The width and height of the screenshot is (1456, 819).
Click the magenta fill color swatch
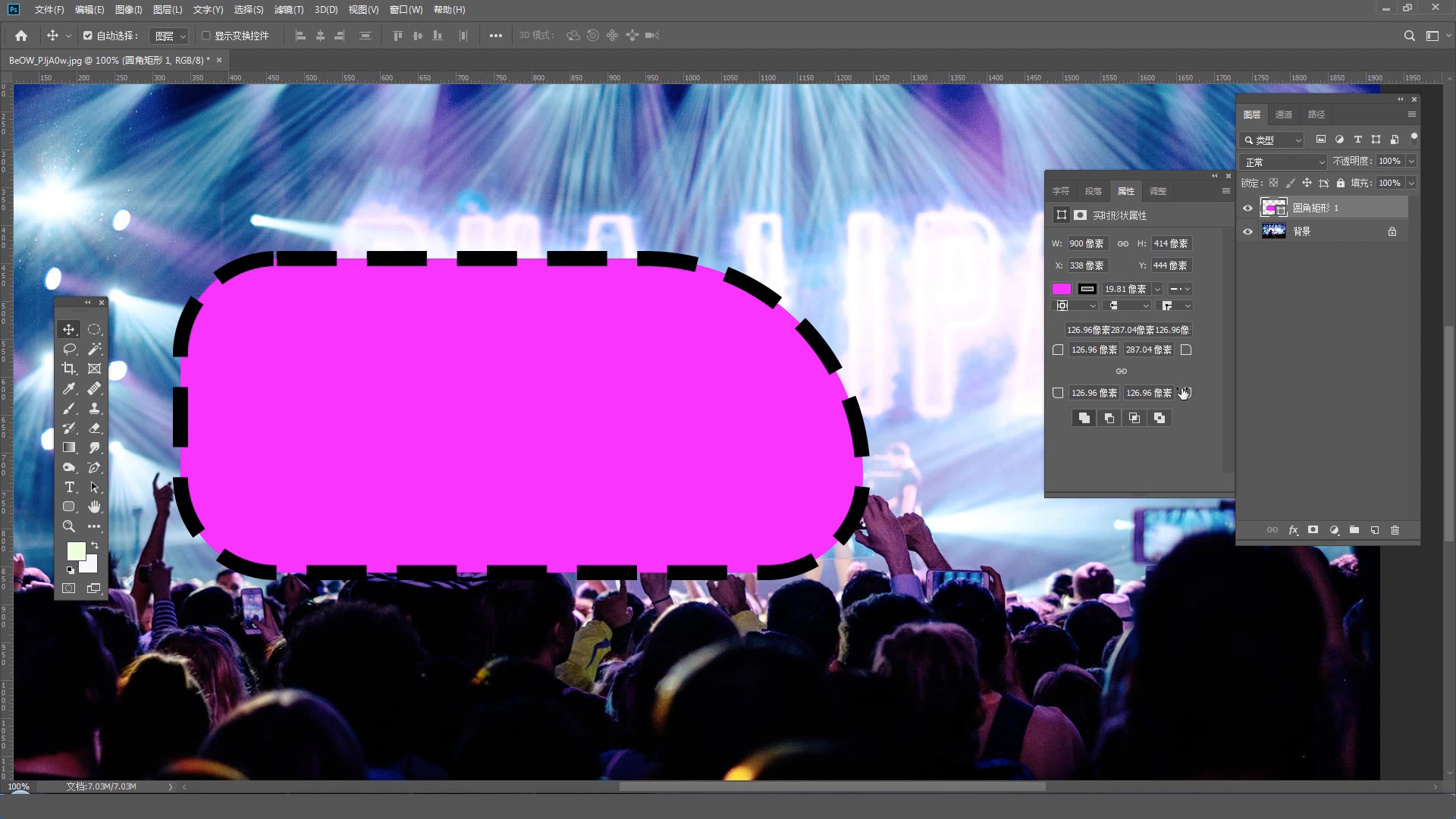pos(1061,289)
